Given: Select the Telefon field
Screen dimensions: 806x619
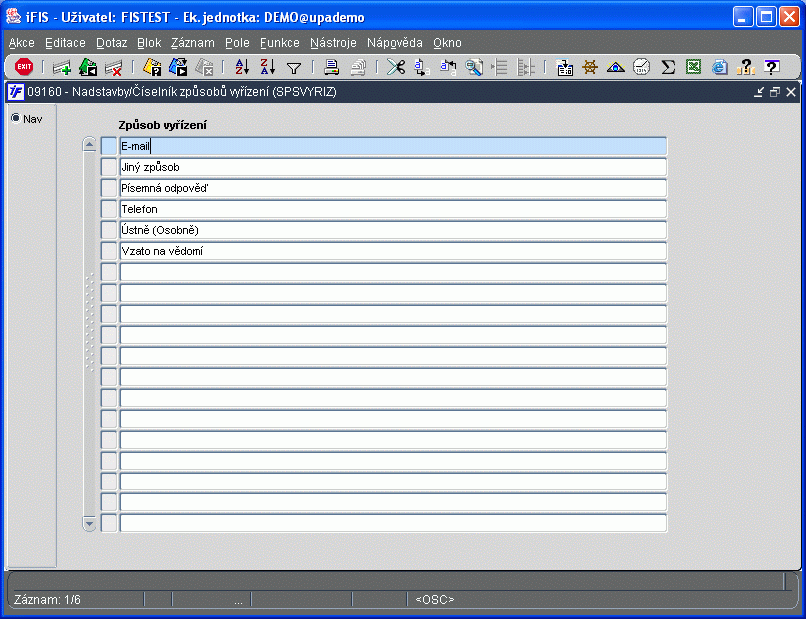Looking at the screenshot, I should point(393,209).
